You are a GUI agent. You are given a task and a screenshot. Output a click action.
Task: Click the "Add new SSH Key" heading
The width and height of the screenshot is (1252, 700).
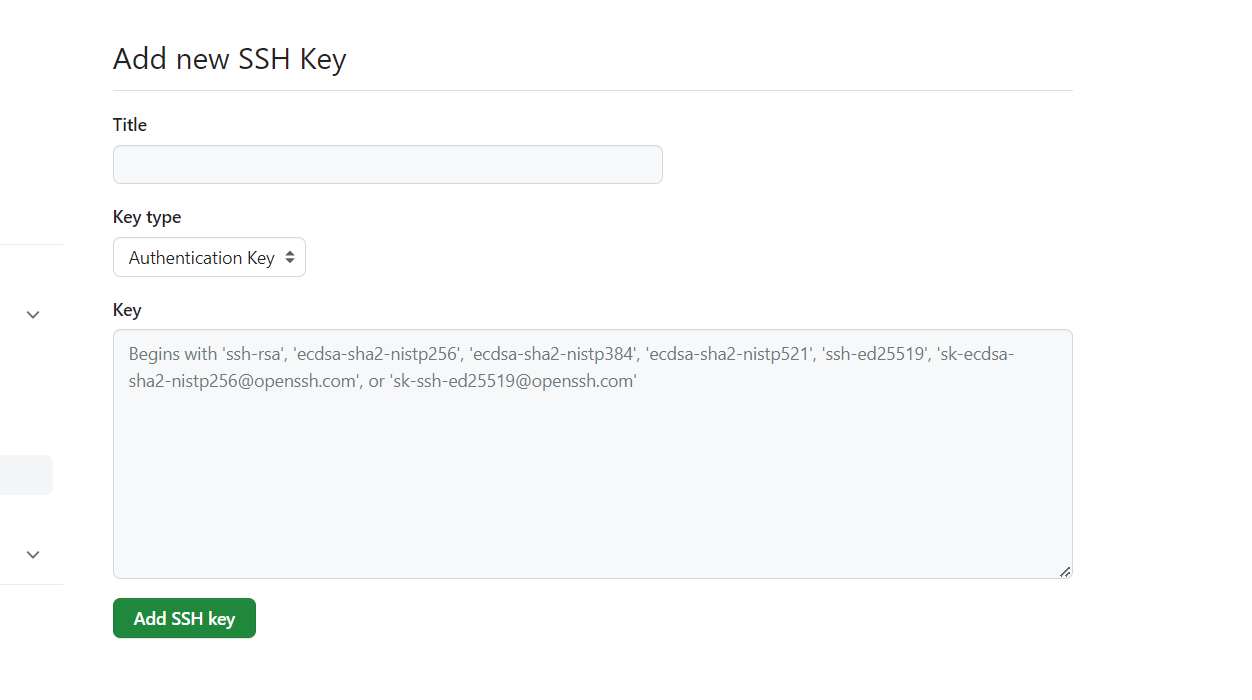click(x=229, y=59)
